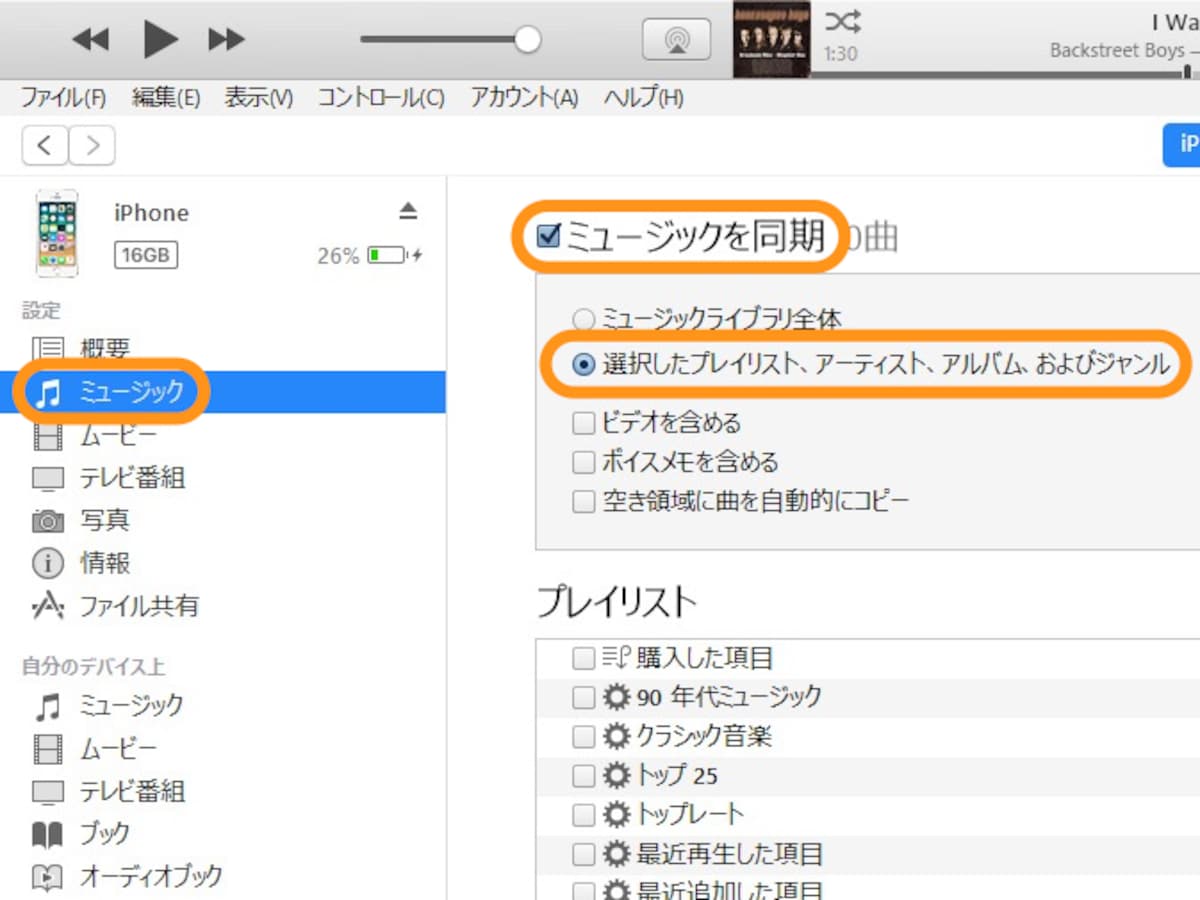The image size is (1200, 900).
Task: Select オーディオブック on the device
Action: tap(151, 876)
